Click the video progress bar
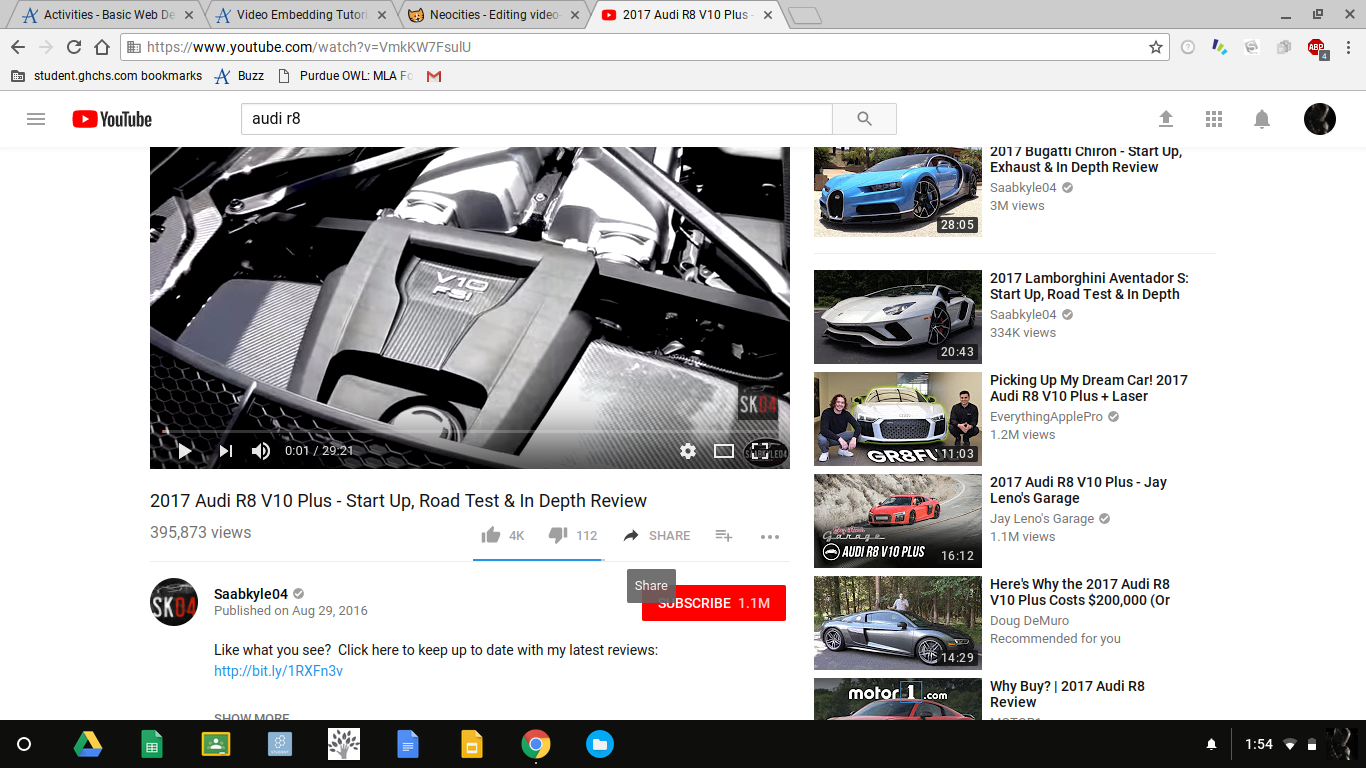This screenshot has height=768, width=1366. [470, 431]
